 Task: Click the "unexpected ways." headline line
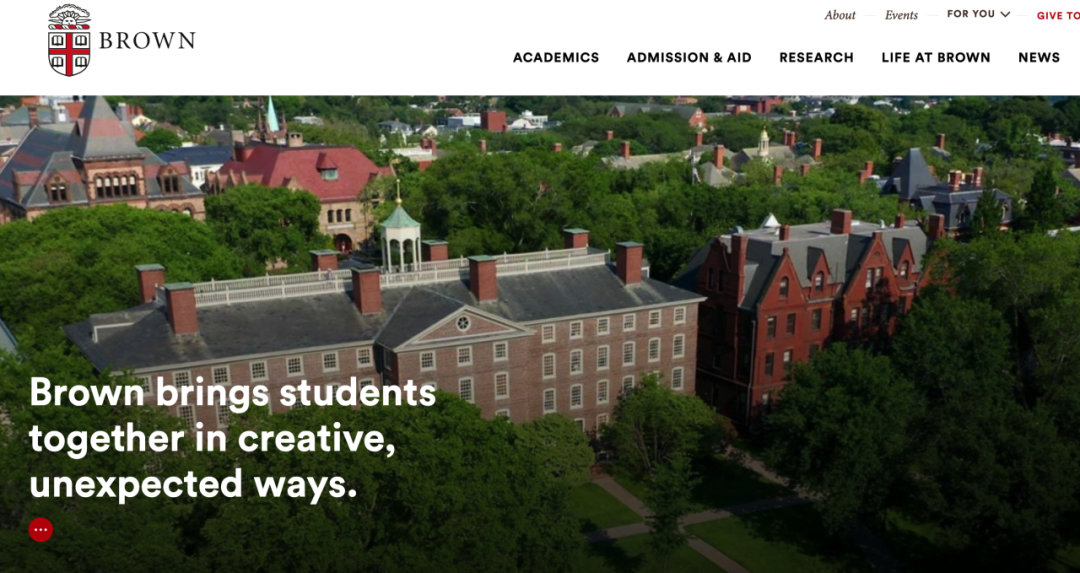point(193,483)
